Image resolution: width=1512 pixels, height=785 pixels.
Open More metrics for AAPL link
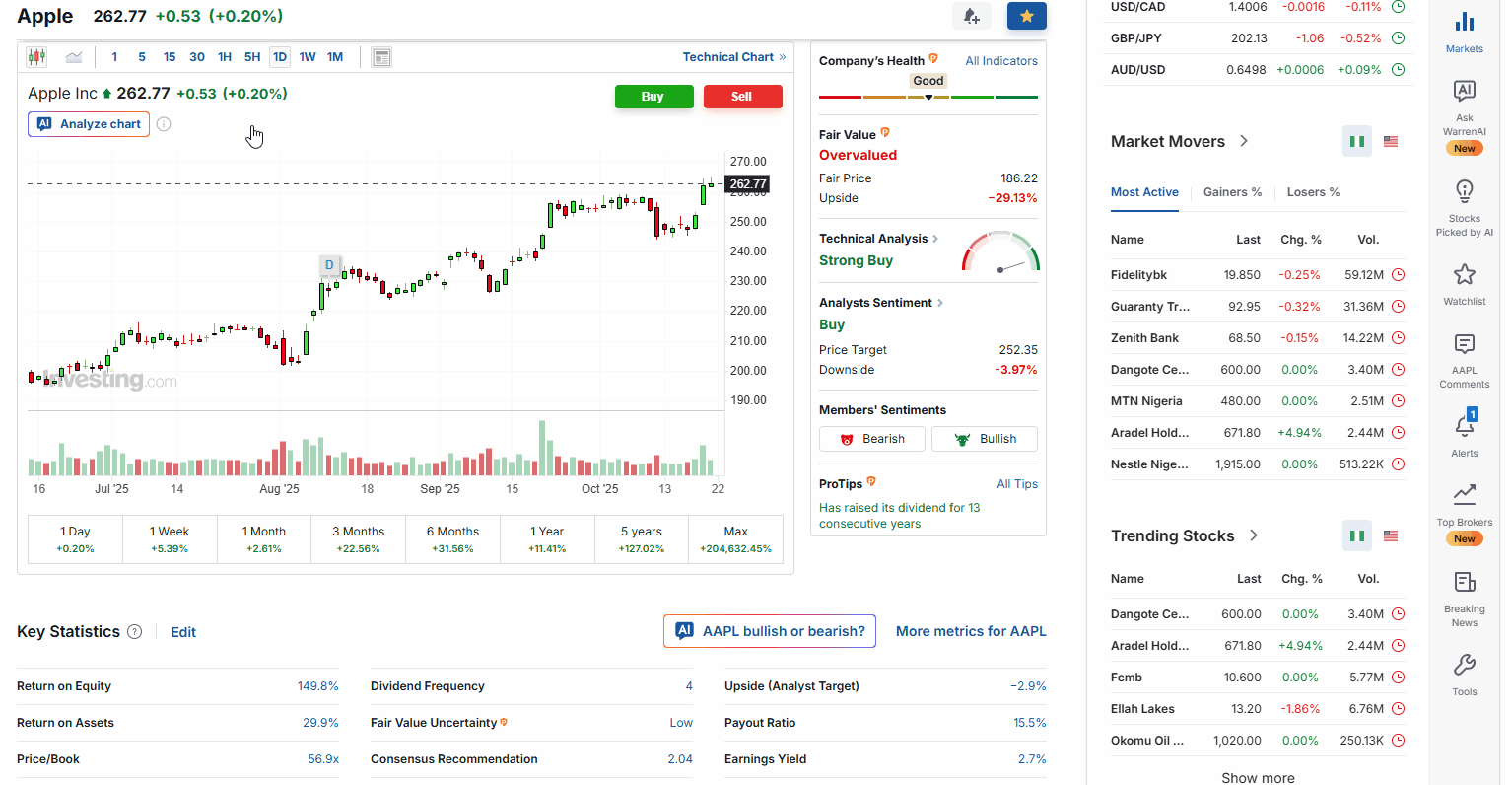click(x=970, y=631)
